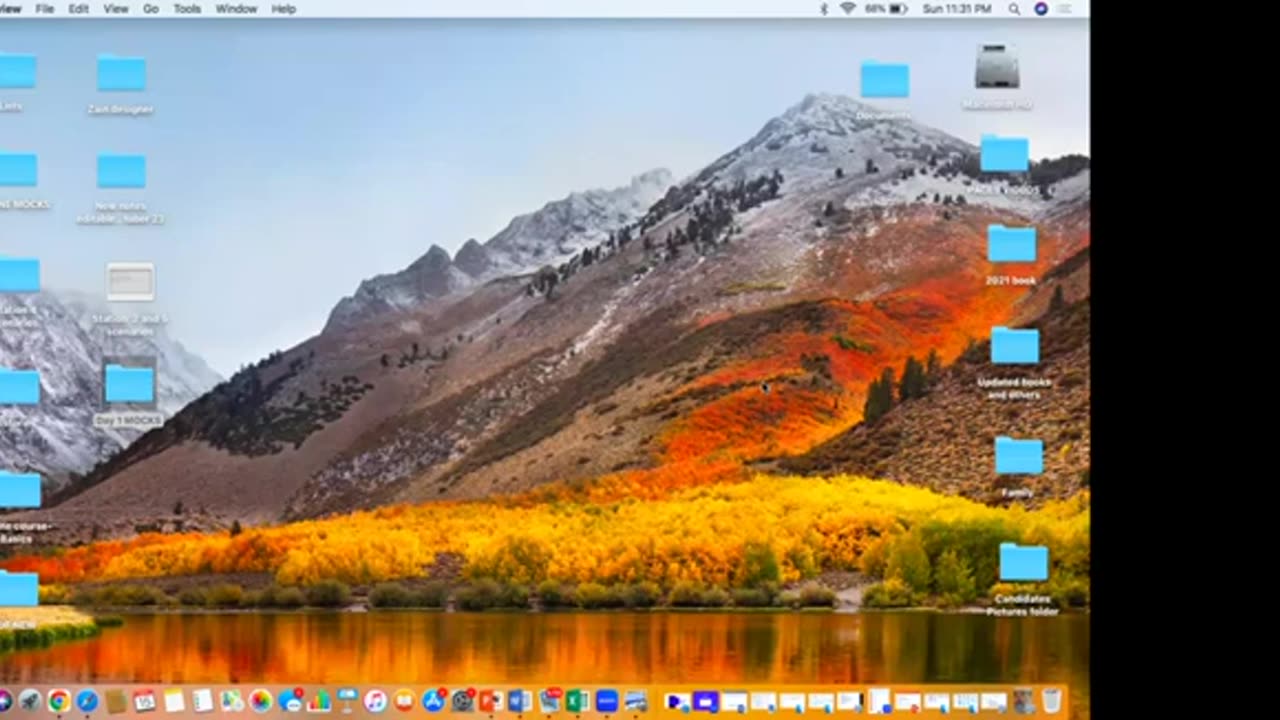
Task: Click the Sun 11:31 PM clock
Action: pos(956,8)
